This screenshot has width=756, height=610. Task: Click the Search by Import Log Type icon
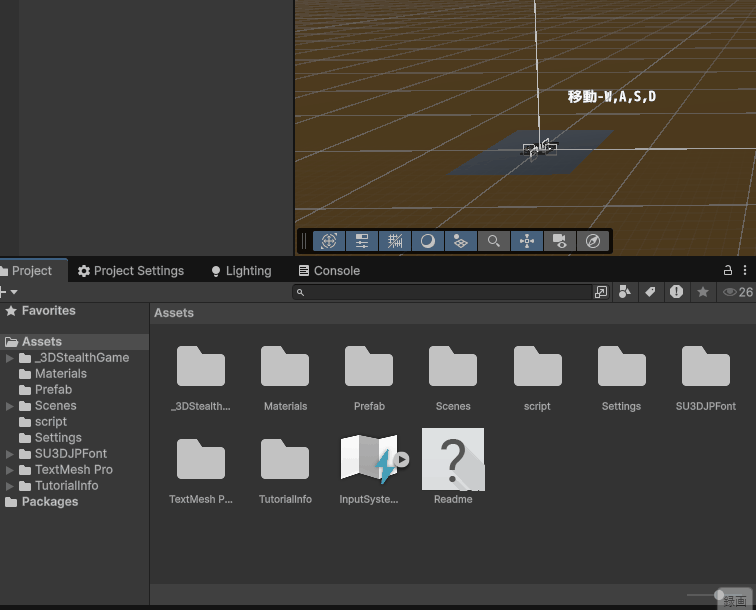677,292
